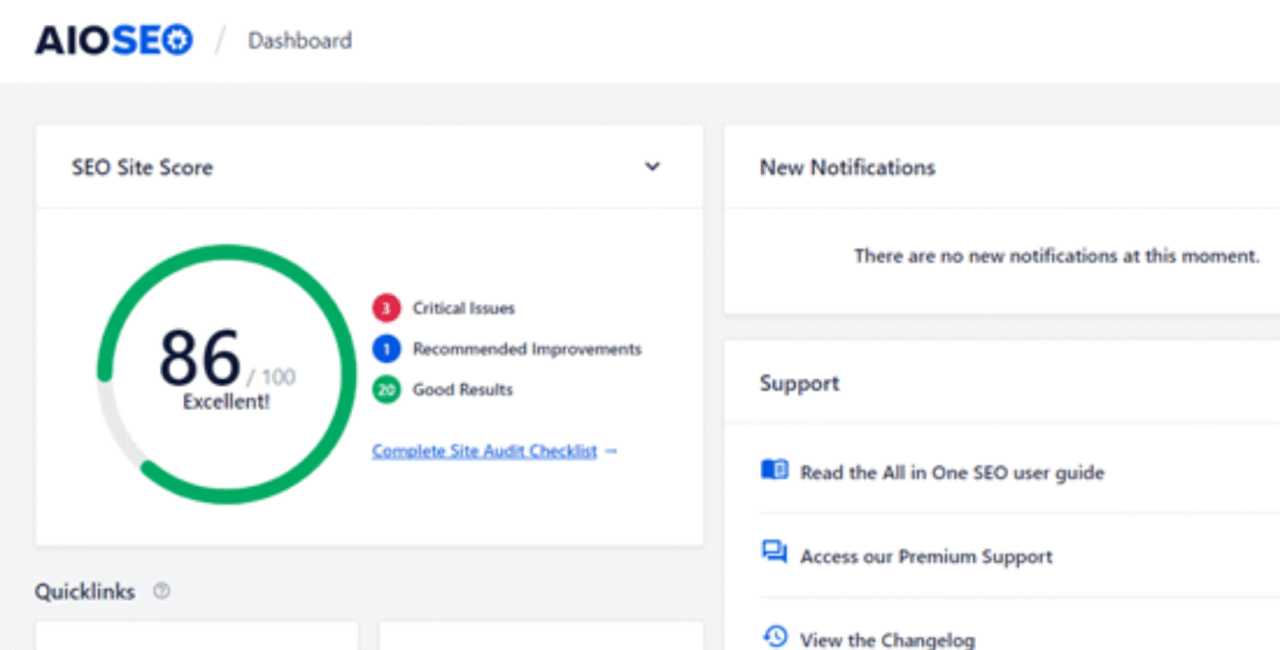Click the Quicklinks section heading
Viewport: 1280px width, 650px height.
click(x=85, y=591)
